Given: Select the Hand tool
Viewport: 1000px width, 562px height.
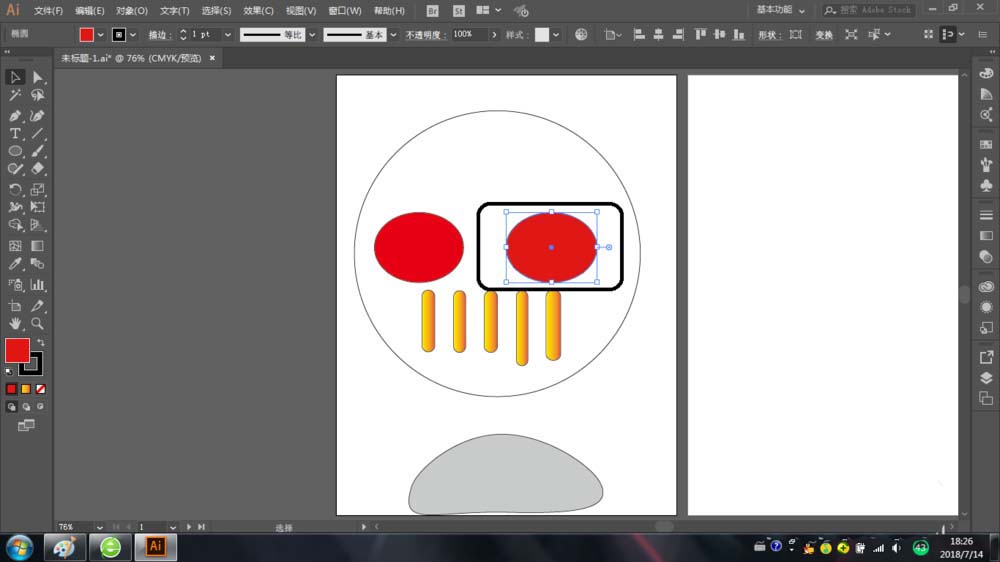Looking at the screenshot, I should (x=15, y=324).
